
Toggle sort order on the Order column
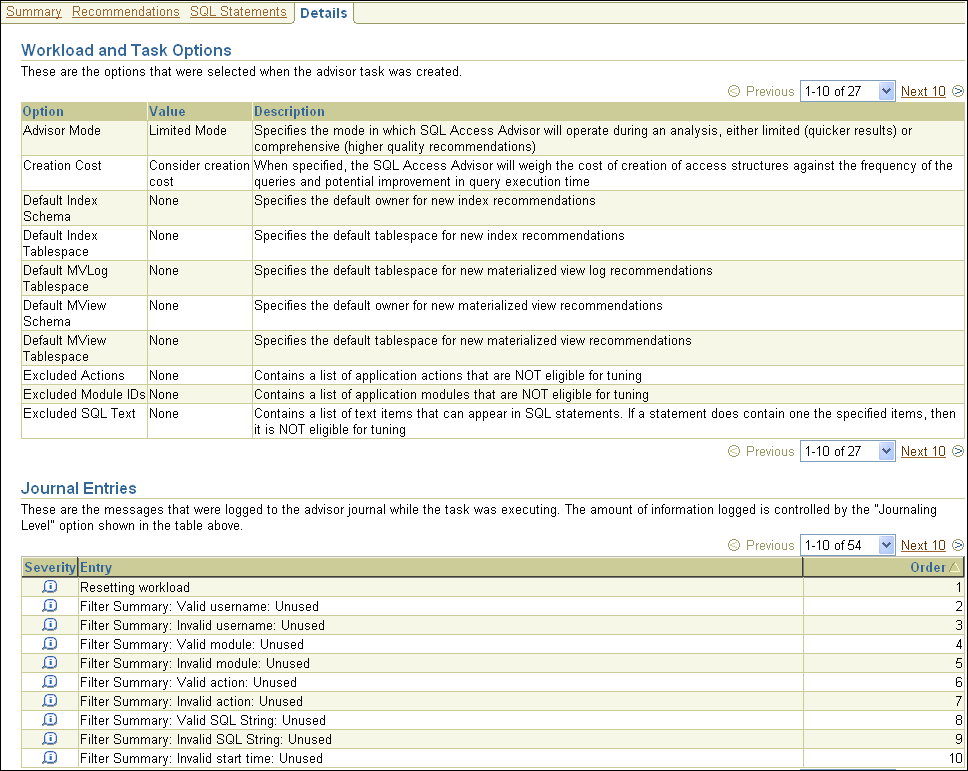[x=930, y=567]
